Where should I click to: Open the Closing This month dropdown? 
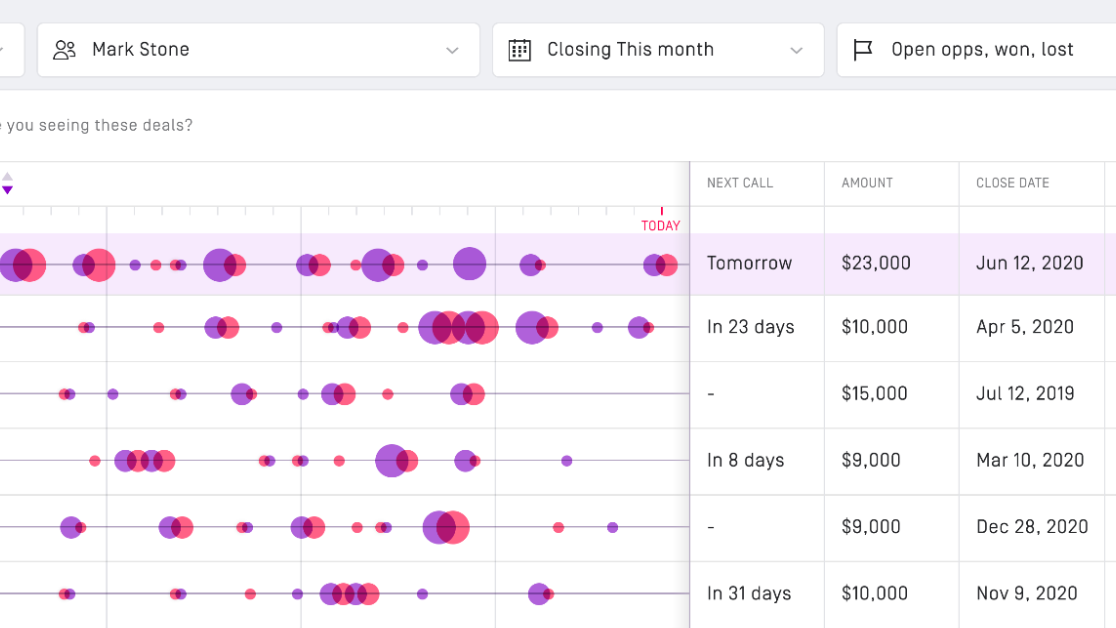[x=657, y=50]
